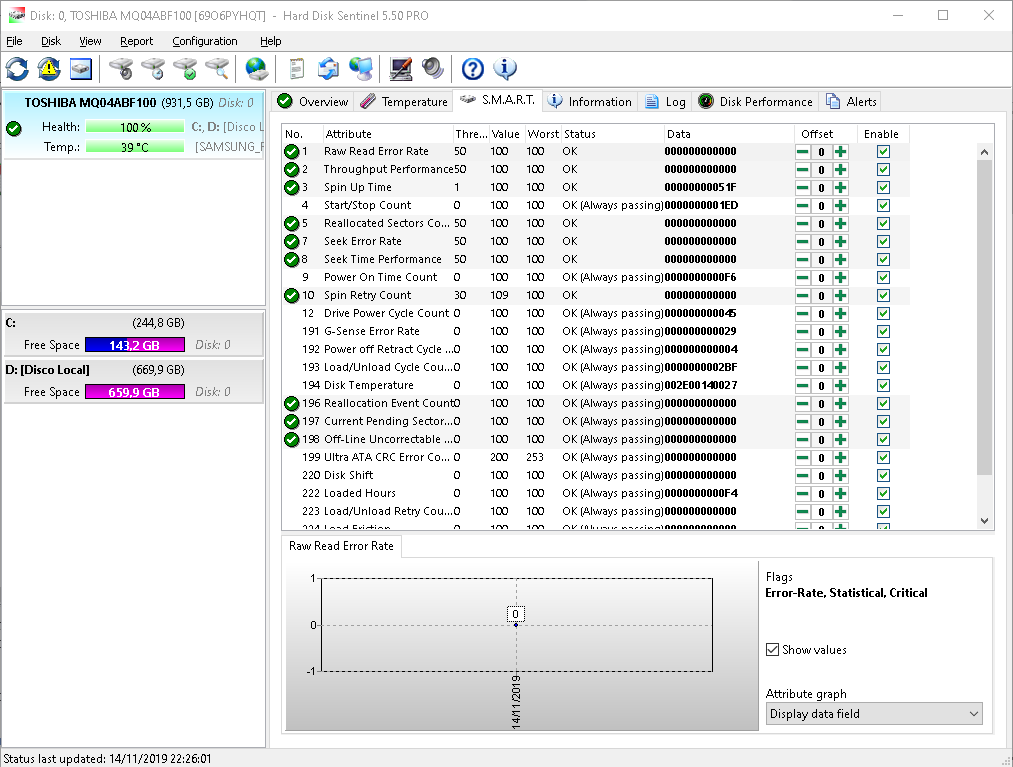Click green status icon for Throughput Performance
Image resolution: width=1013 pixels, height=767 pixels.
(291, 170)
